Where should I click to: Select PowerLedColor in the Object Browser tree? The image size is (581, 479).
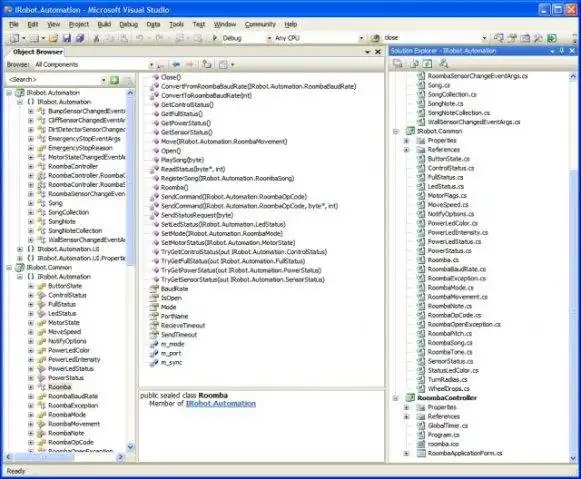click(69, 350)
